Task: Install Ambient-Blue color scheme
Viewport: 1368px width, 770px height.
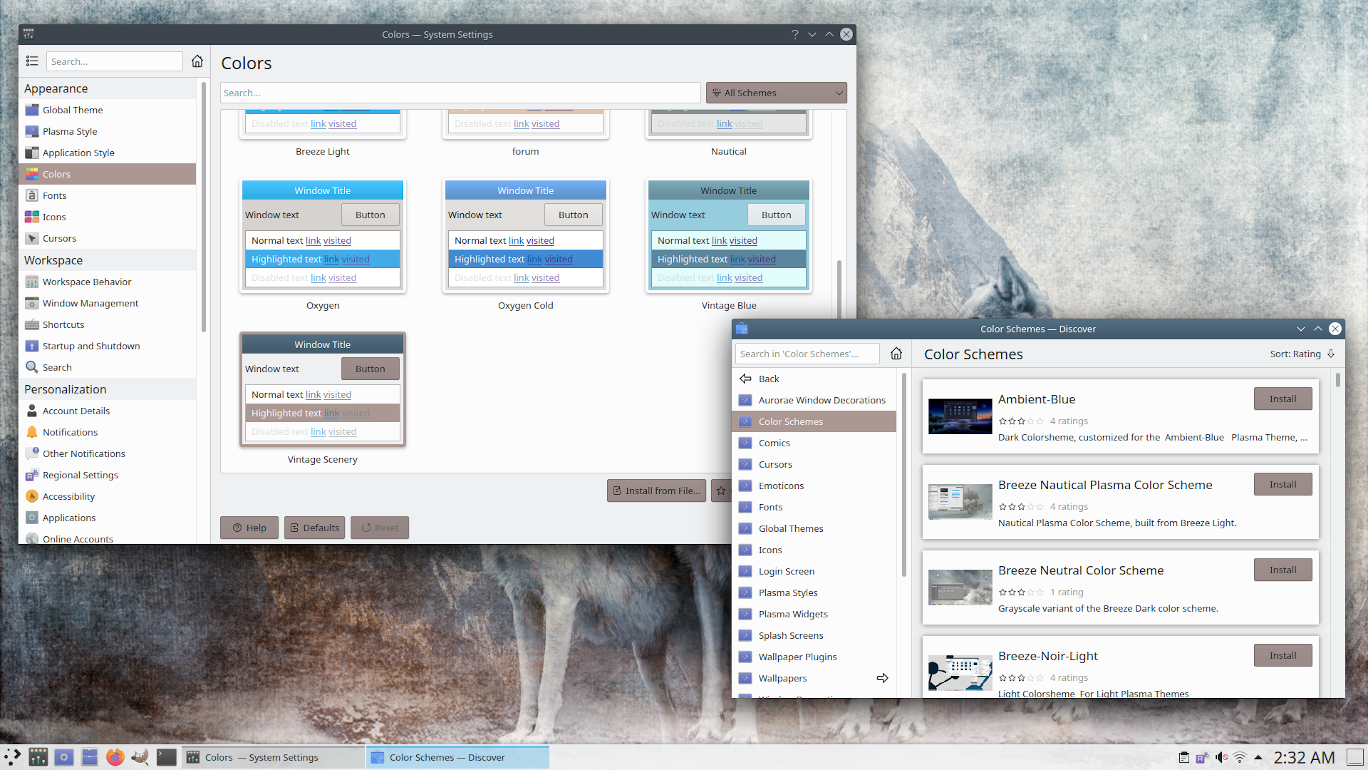Action: tap(1283, 399)
